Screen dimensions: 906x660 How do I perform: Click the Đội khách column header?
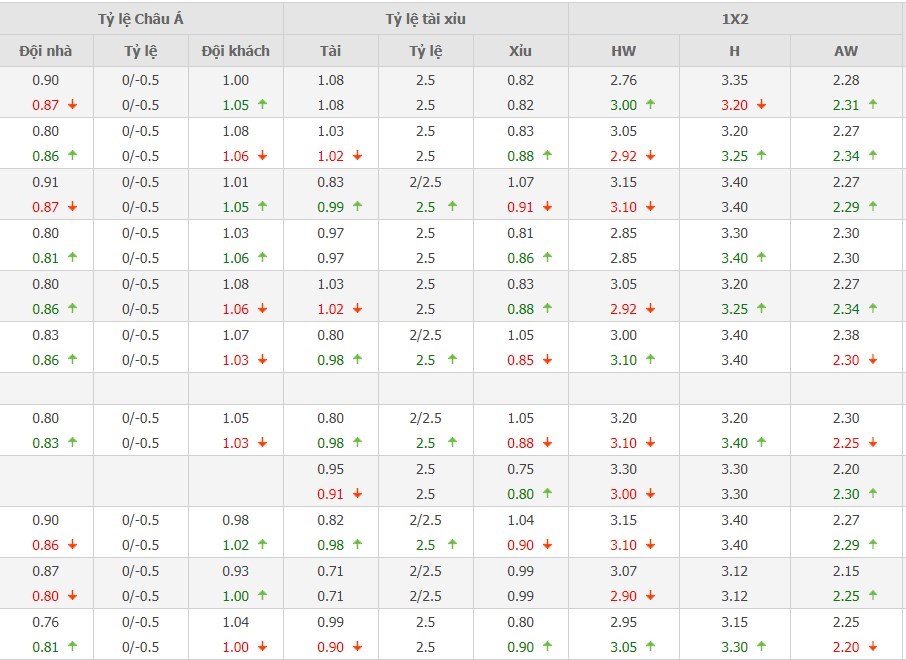(x=235, y=51)
